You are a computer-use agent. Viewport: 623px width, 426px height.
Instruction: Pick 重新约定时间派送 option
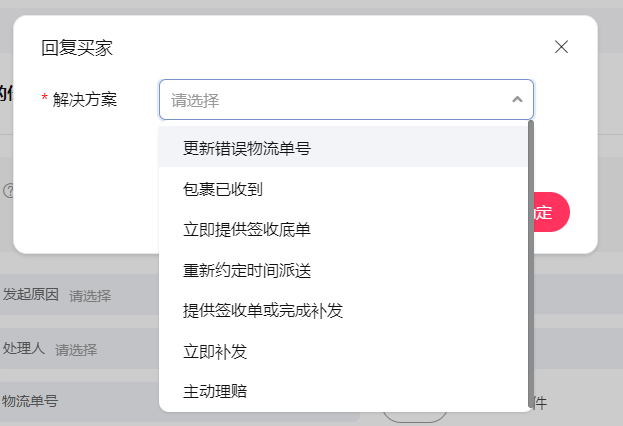[x=343, y=270]
